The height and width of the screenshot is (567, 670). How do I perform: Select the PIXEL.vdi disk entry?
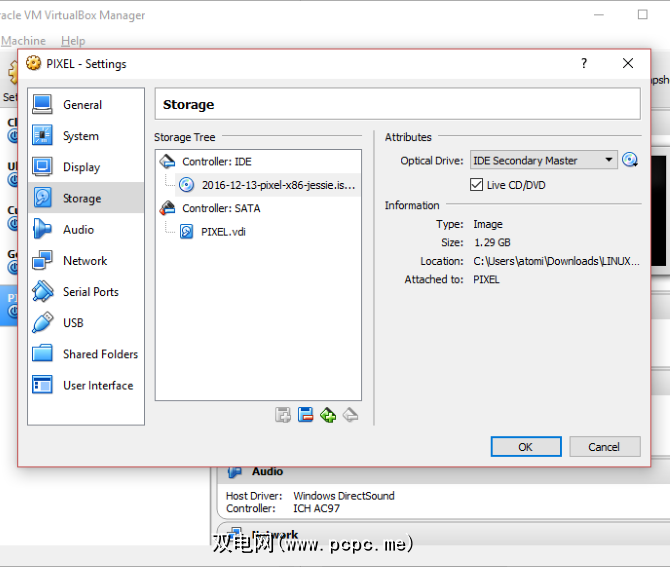(223, 232)
